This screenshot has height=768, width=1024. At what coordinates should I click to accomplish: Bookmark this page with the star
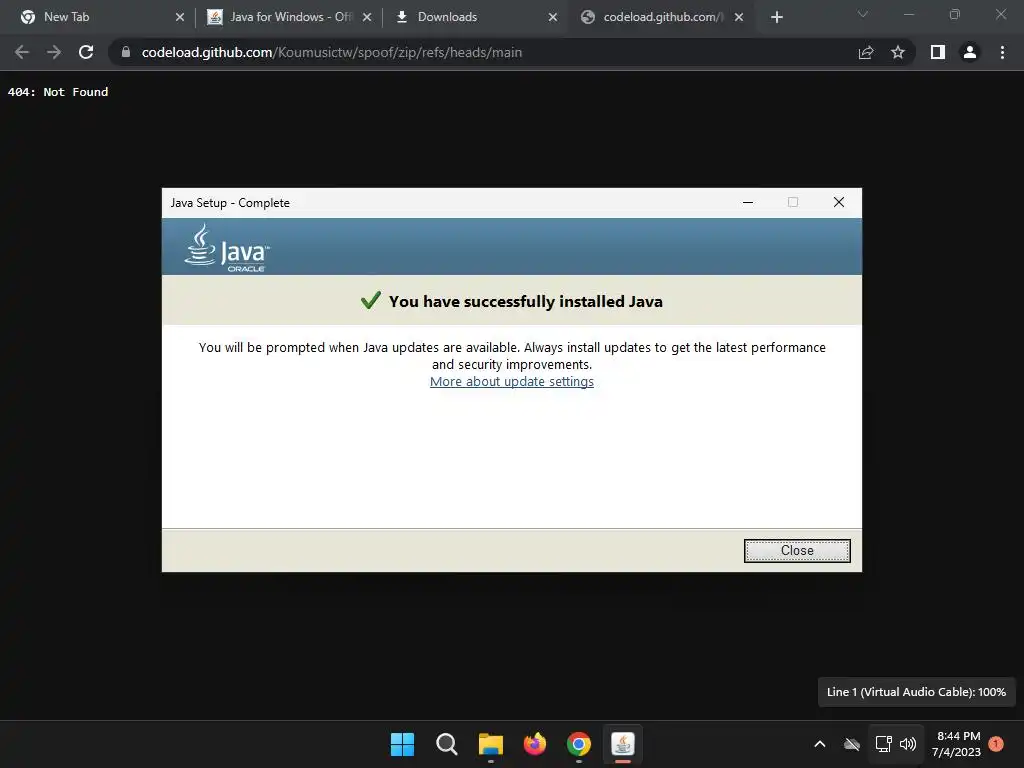pos(898,52)
